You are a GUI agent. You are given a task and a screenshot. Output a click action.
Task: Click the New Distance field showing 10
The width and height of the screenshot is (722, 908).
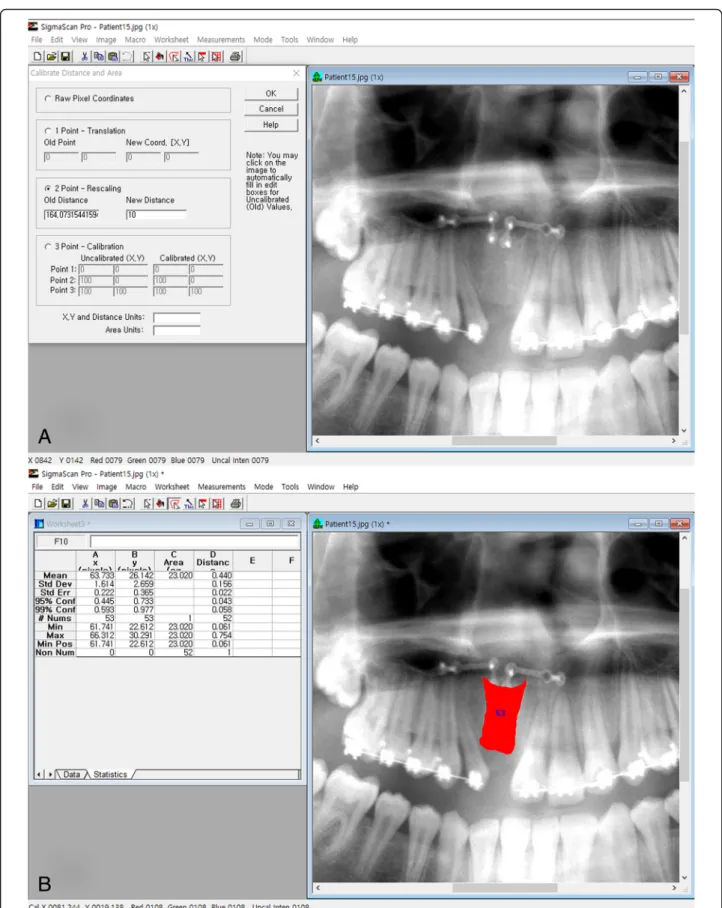(x=156, y=215)
